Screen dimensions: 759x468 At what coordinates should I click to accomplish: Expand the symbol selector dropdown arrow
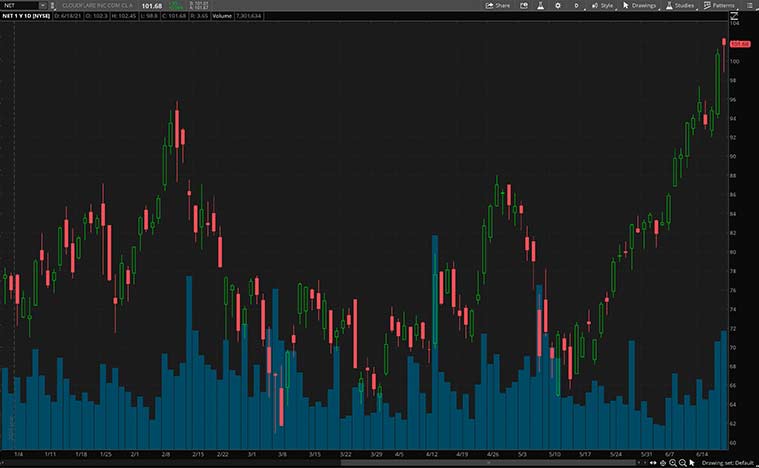pyautogui.click(x=42, y=5)
